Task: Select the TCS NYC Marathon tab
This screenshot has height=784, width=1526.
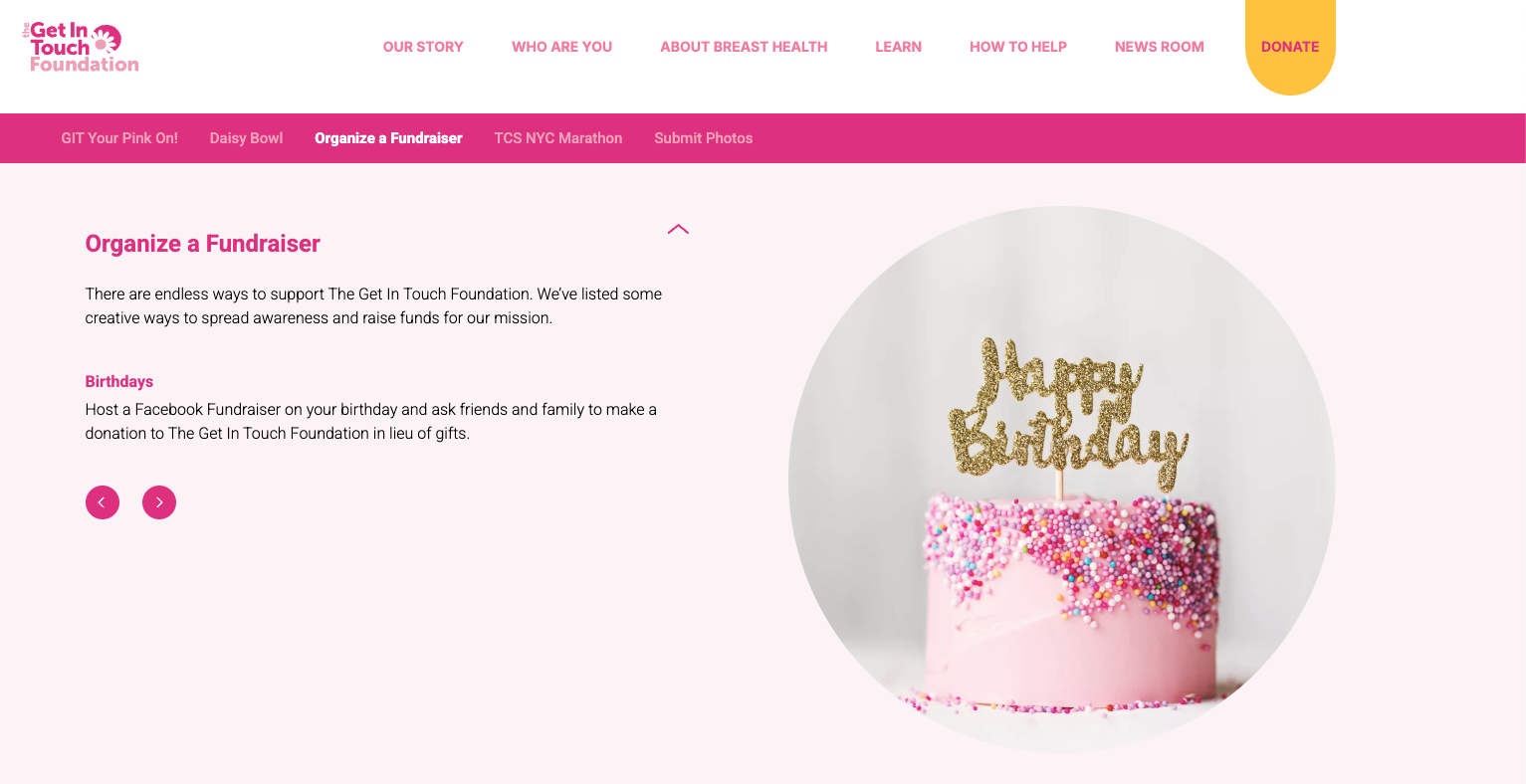Action: (558, 138)
